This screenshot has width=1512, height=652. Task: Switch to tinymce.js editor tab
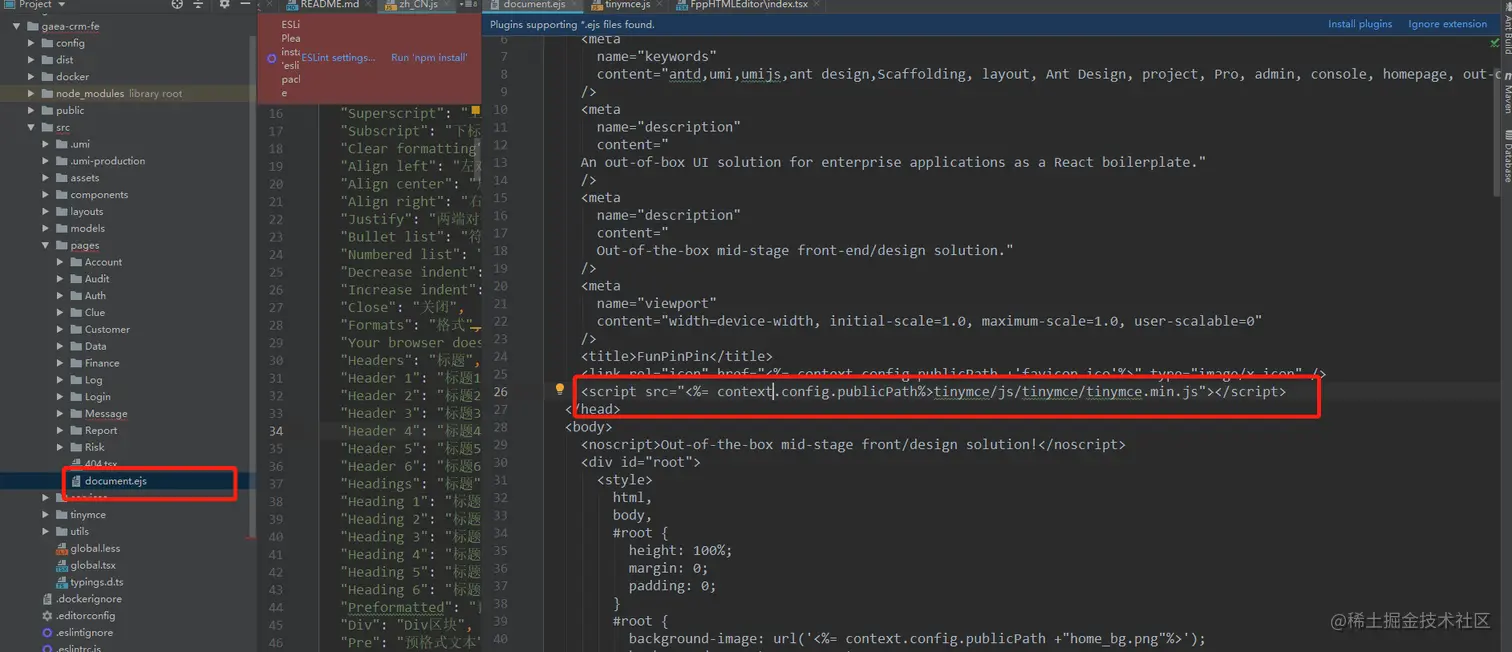click(x=629, y=5)
